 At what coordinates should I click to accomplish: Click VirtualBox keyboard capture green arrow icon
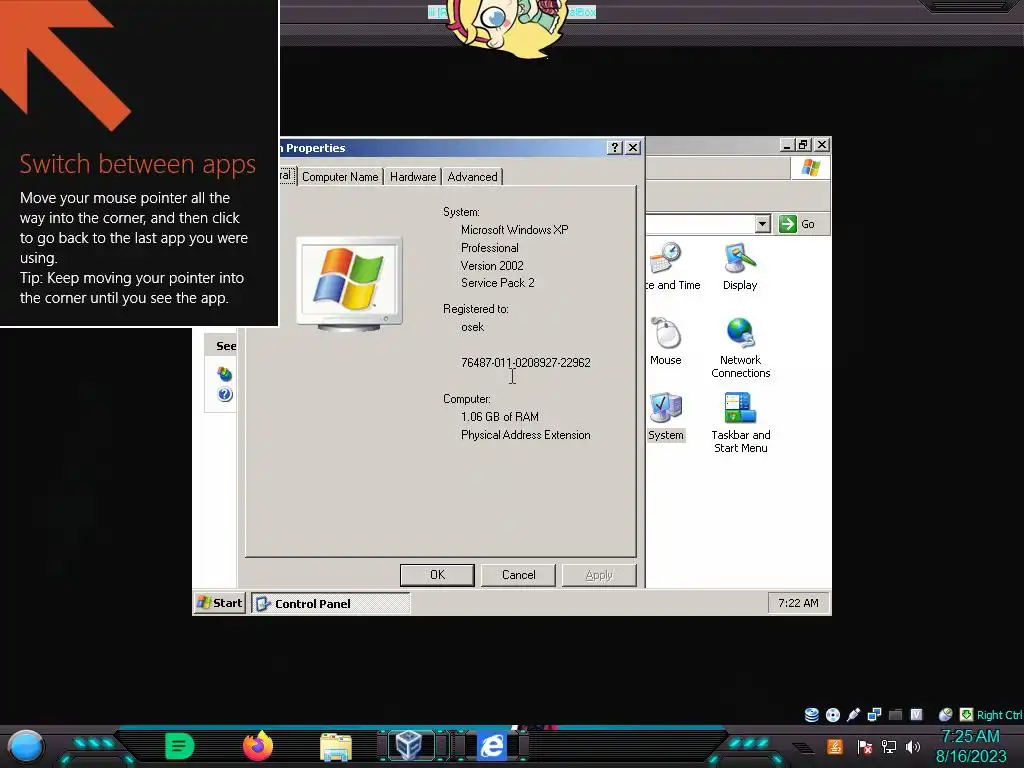tap(967, 714)
